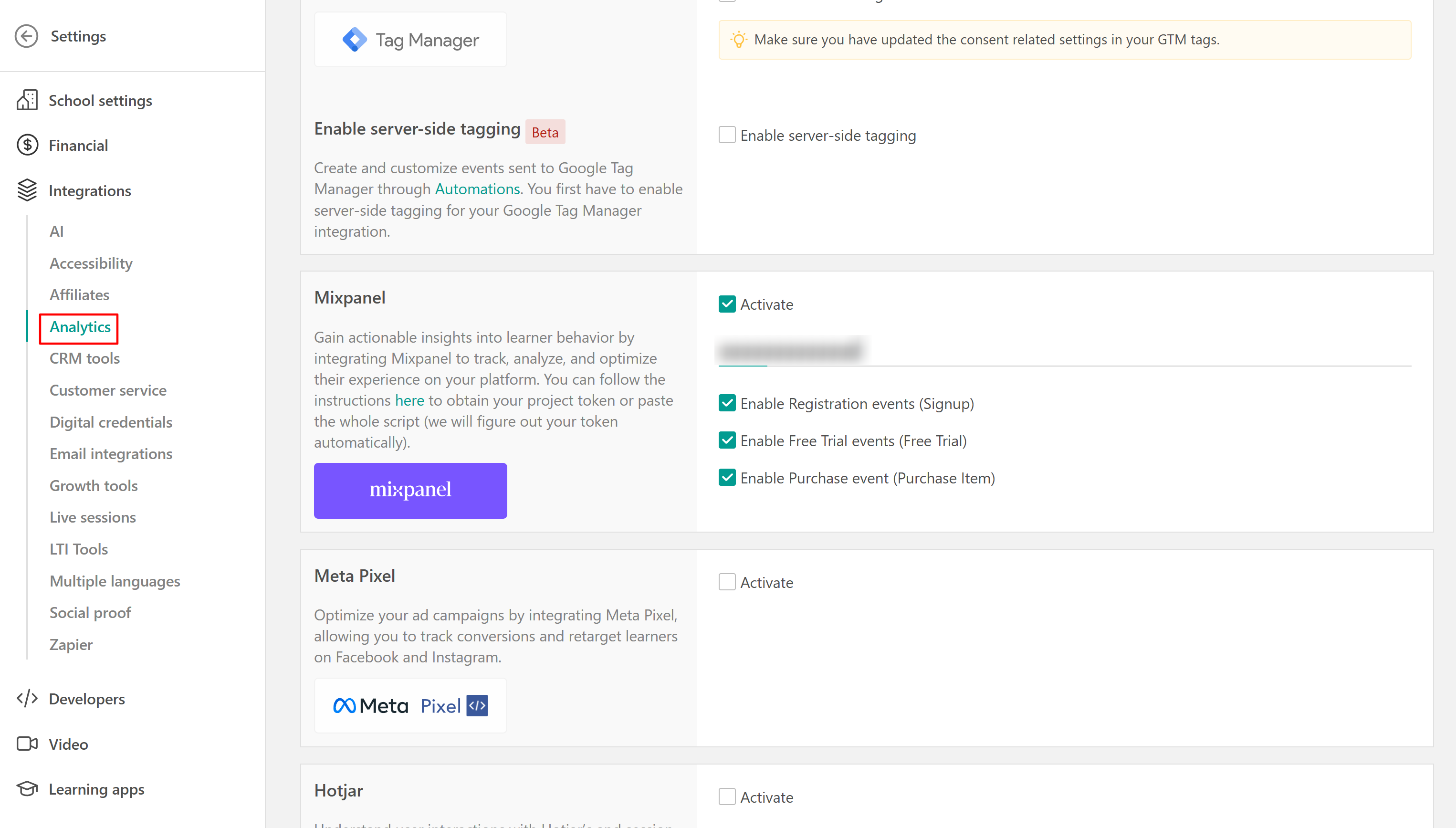The image size is (1456, 828).
Task: Activate the Meta Pixel integration
Action: (x=727, y=582)
